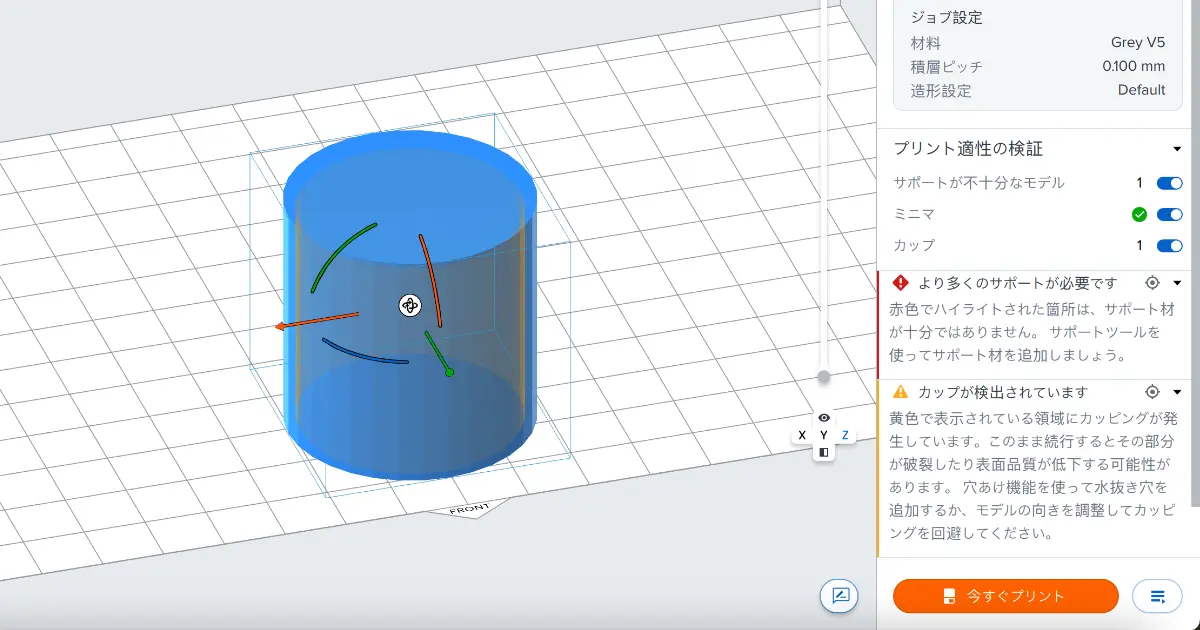Click the FRONT label on build platform
This screenshot has width=1200, height=630.
pos(469,510)
